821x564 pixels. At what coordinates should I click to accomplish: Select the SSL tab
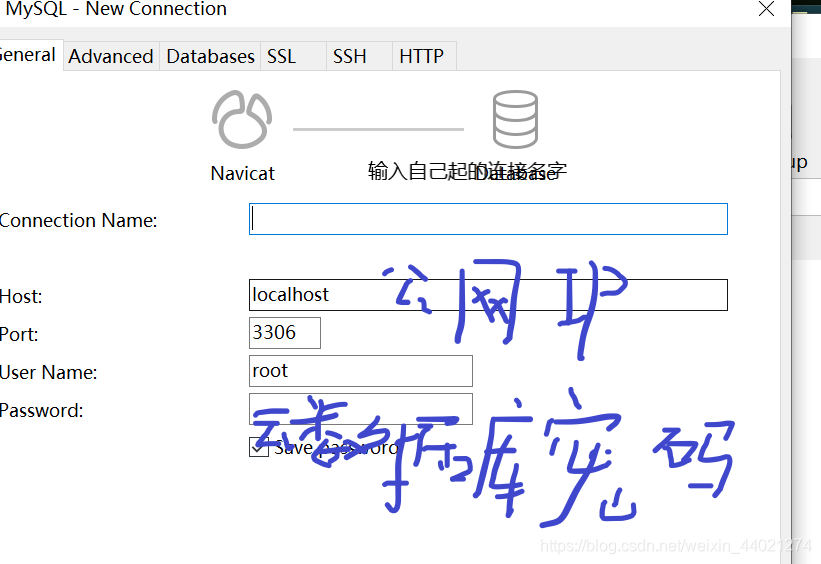[293, 56]
